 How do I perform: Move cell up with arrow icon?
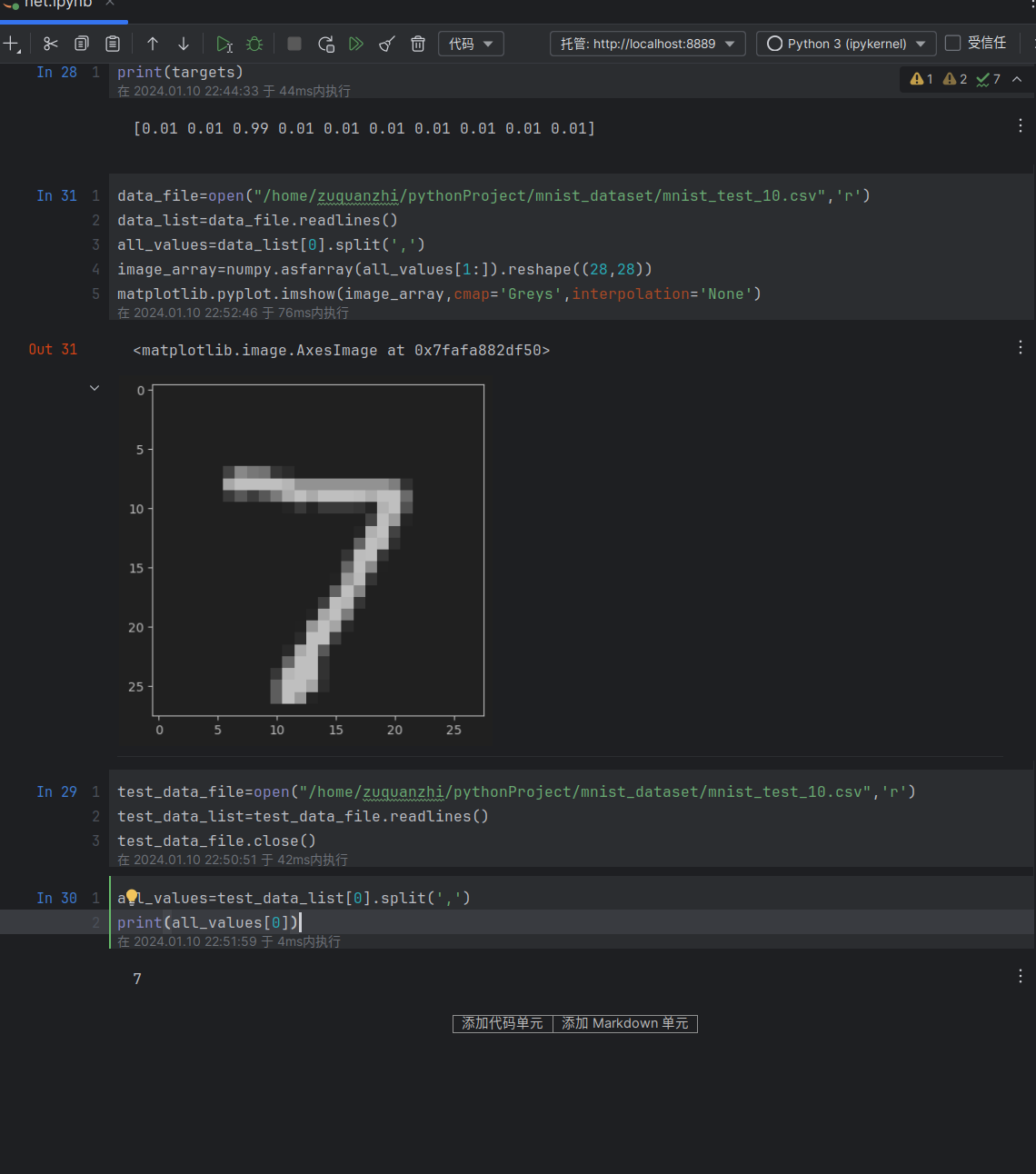coord(153,44)
